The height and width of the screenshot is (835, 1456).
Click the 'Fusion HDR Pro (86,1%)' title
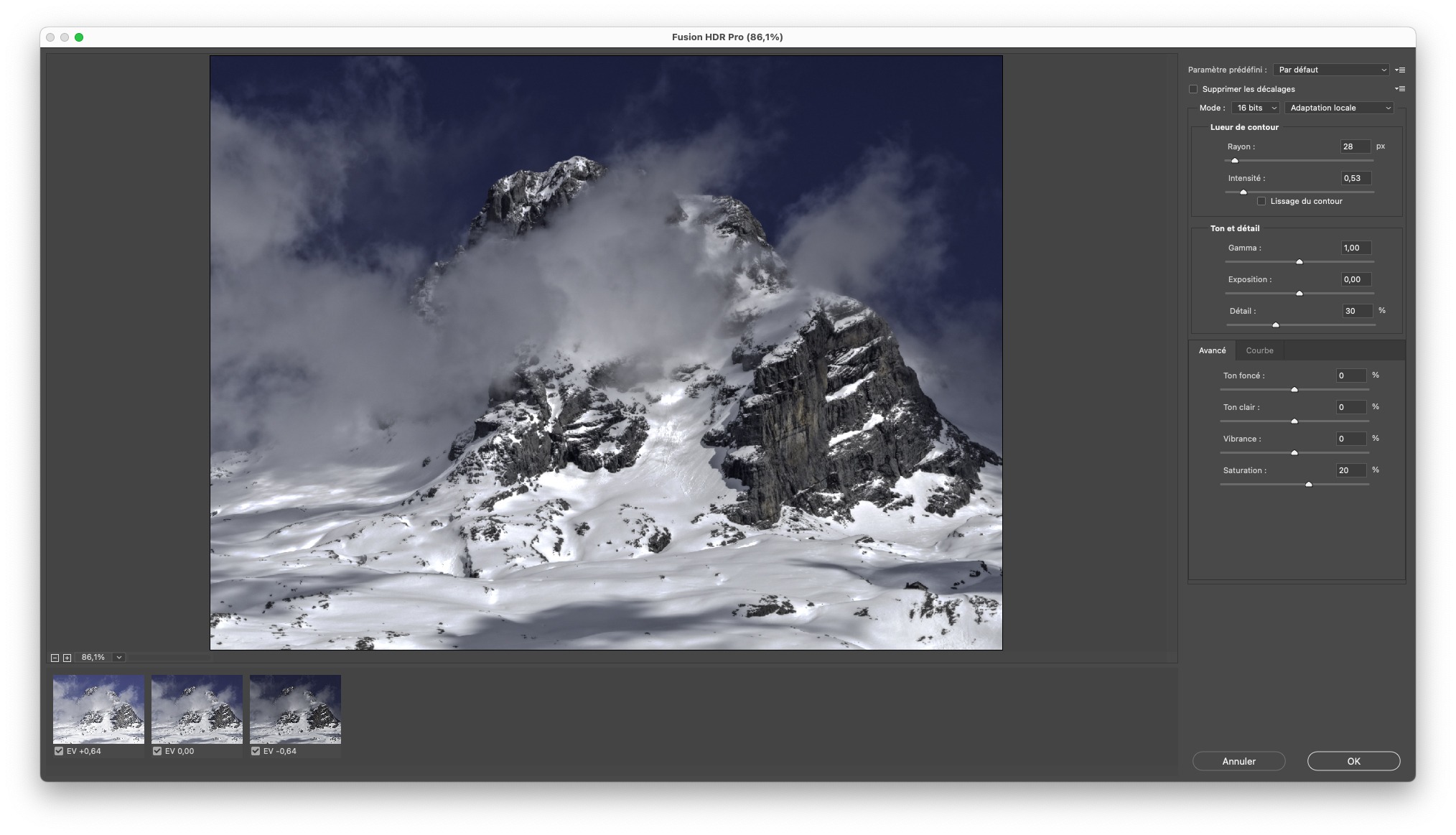[727, 37]
